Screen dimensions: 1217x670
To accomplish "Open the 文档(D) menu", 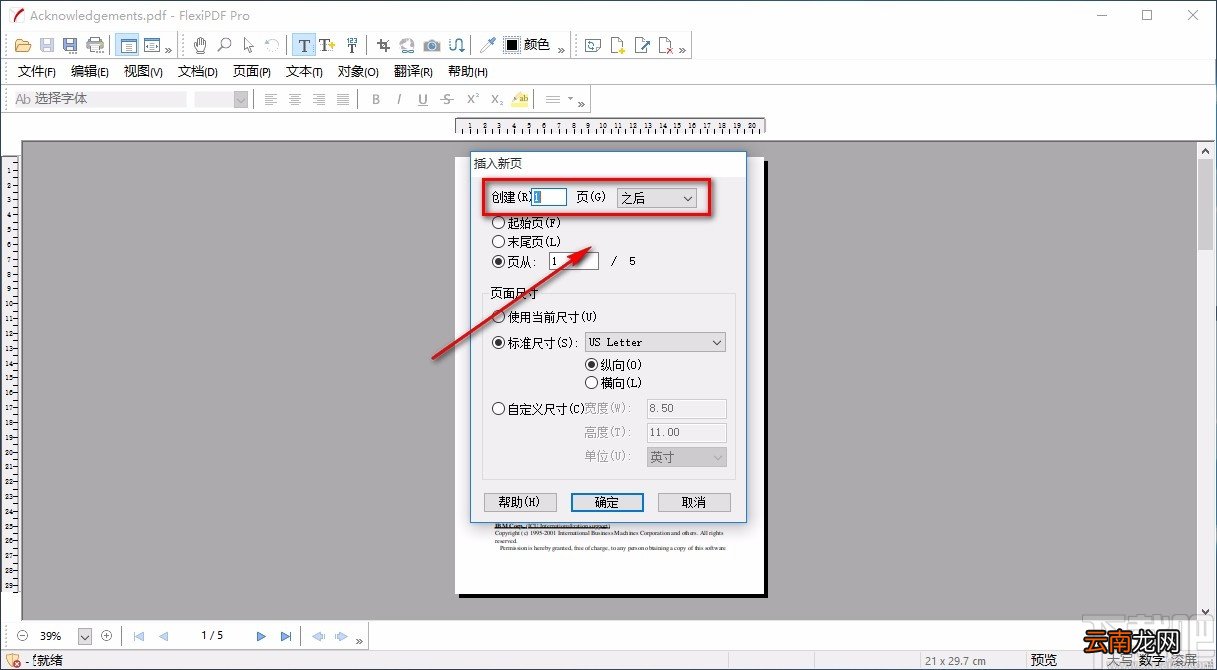I will click(198, 71).
